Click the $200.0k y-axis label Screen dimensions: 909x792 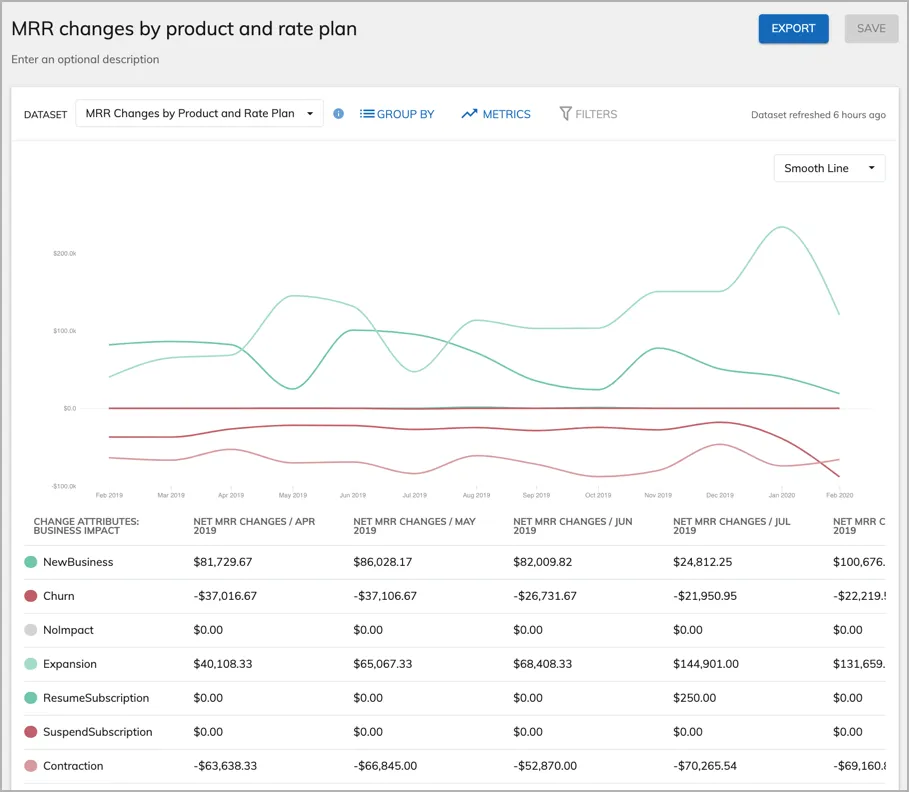[x=64, y=253]
